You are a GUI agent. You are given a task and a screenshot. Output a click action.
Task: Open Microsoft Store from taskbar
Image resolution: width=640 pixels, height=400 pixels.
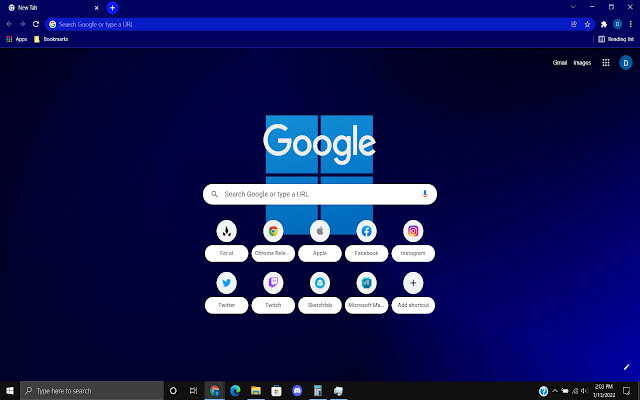point(276,391)
